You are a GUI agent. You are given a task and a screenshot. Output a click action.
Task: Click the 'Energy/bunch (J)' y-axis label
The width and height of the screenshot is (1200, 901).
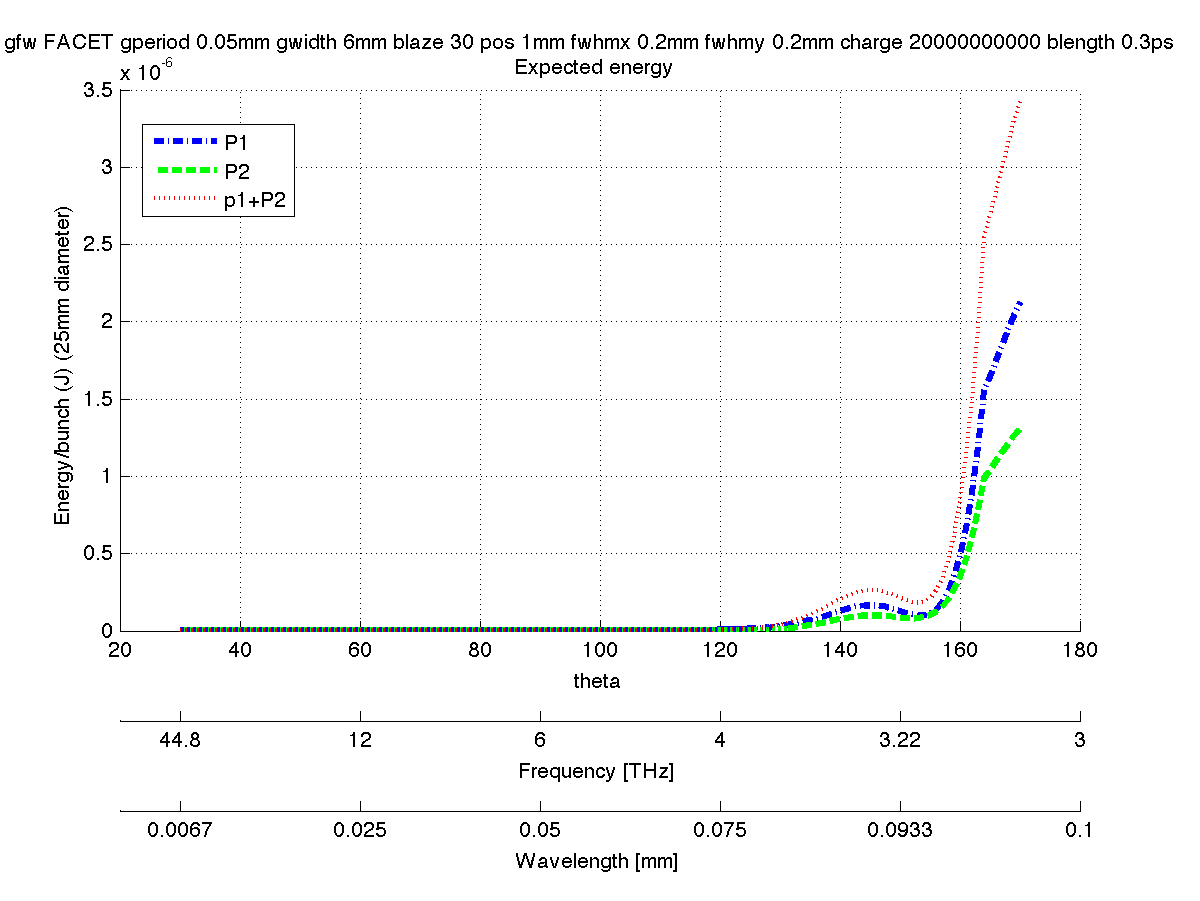(x=62, y=366)
